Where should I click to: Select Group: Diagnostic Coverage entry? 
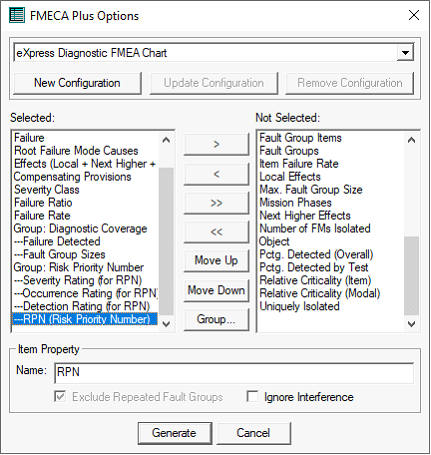(x=80, y=229)
